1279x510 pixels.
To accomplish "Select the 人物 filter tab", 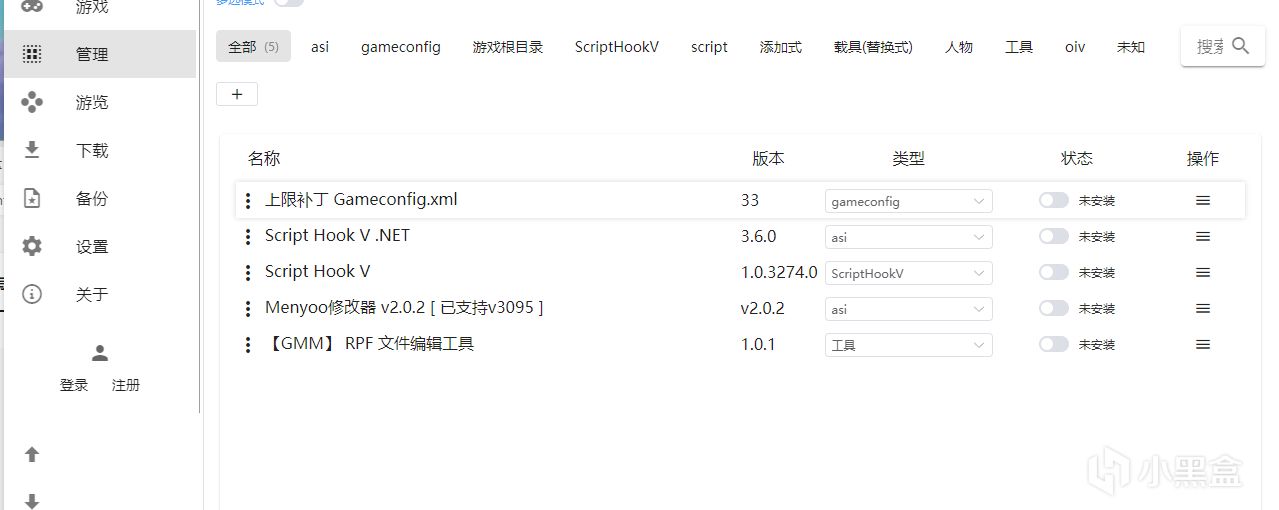I will [959, 46].
